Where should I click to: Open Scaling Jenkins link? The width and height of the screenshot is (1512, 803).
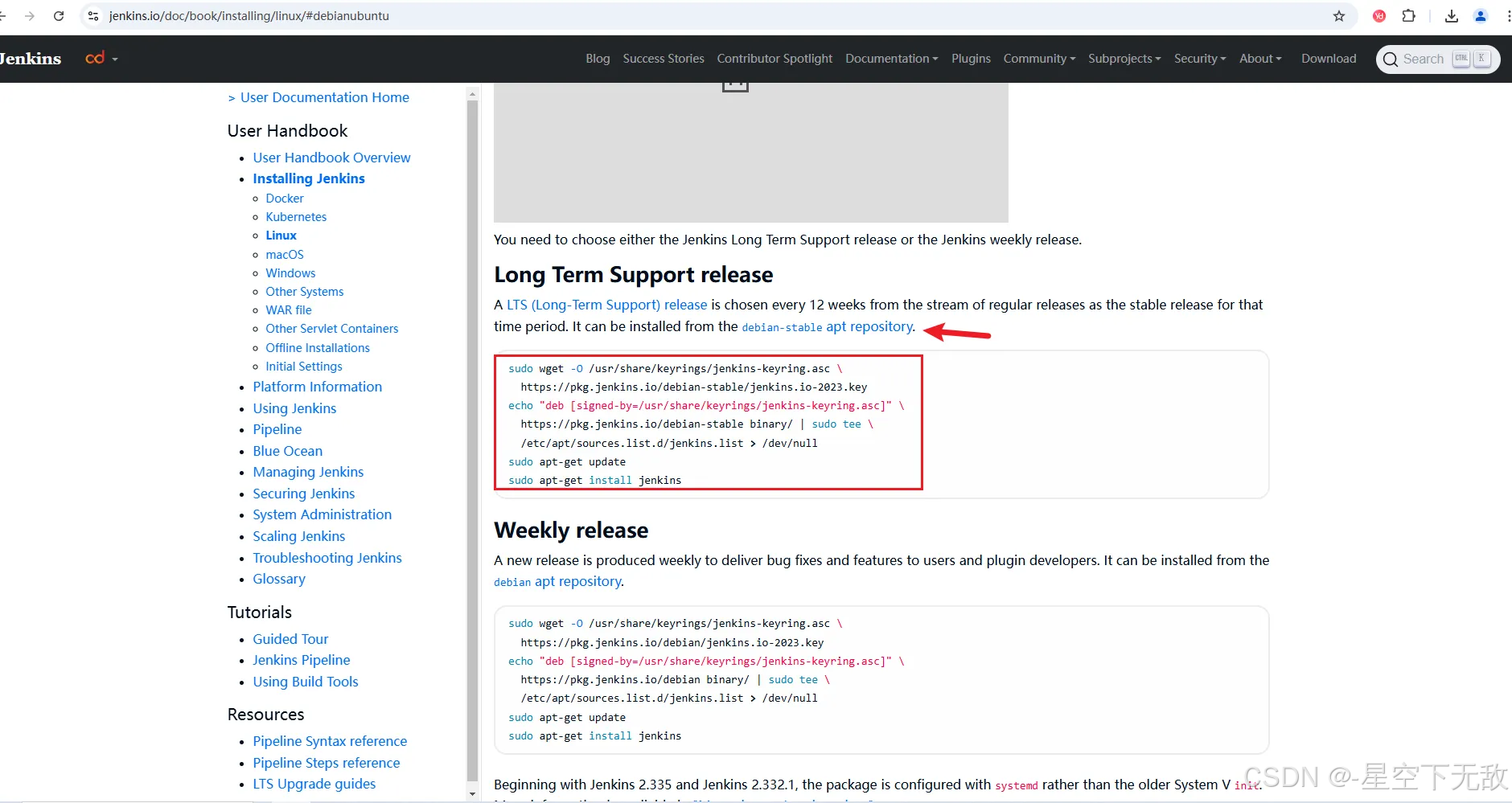tap(299, 536)
